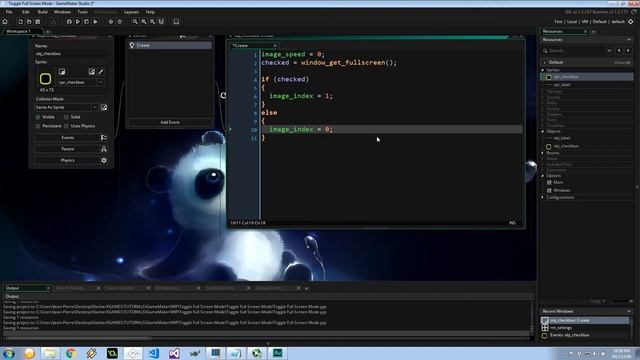Open the help toolbar icon
Screen dimensions: 640x360
coord(120,22)
